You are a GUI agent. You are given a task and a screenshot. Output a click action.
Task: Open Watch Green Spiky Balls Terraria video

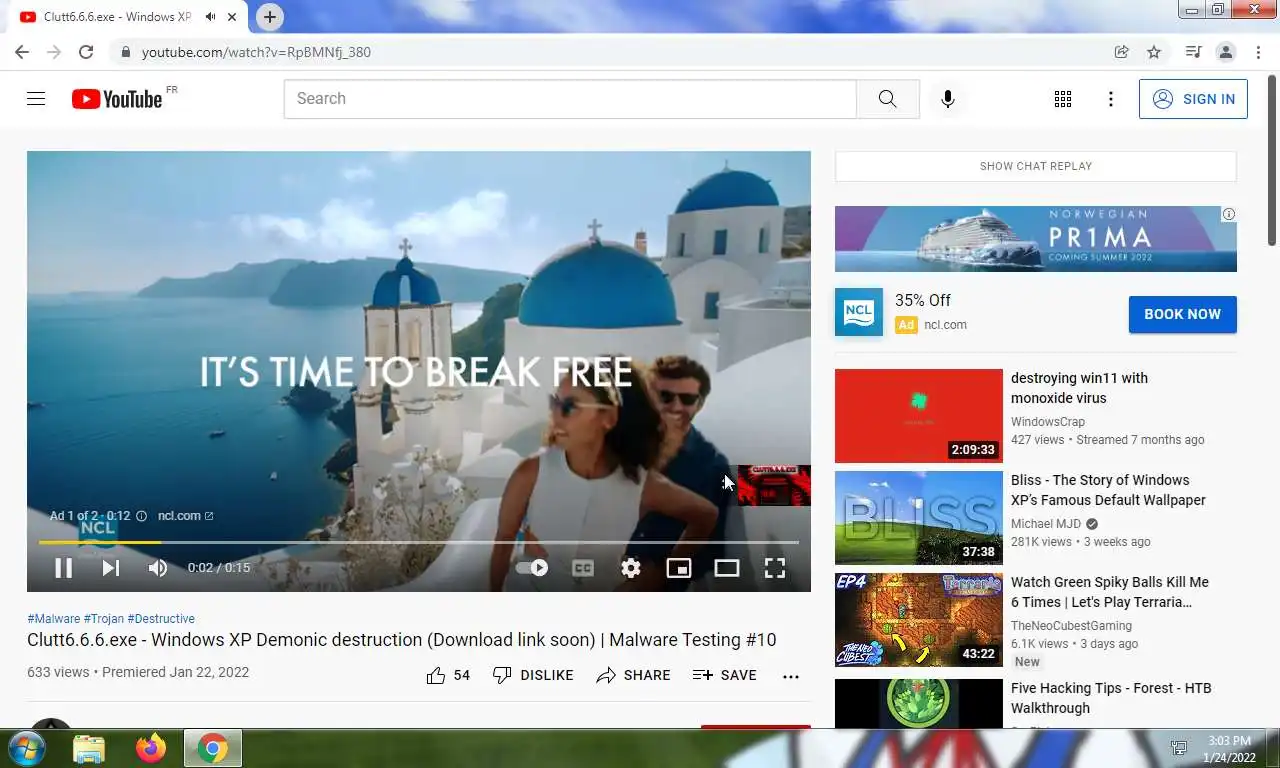1110,592
